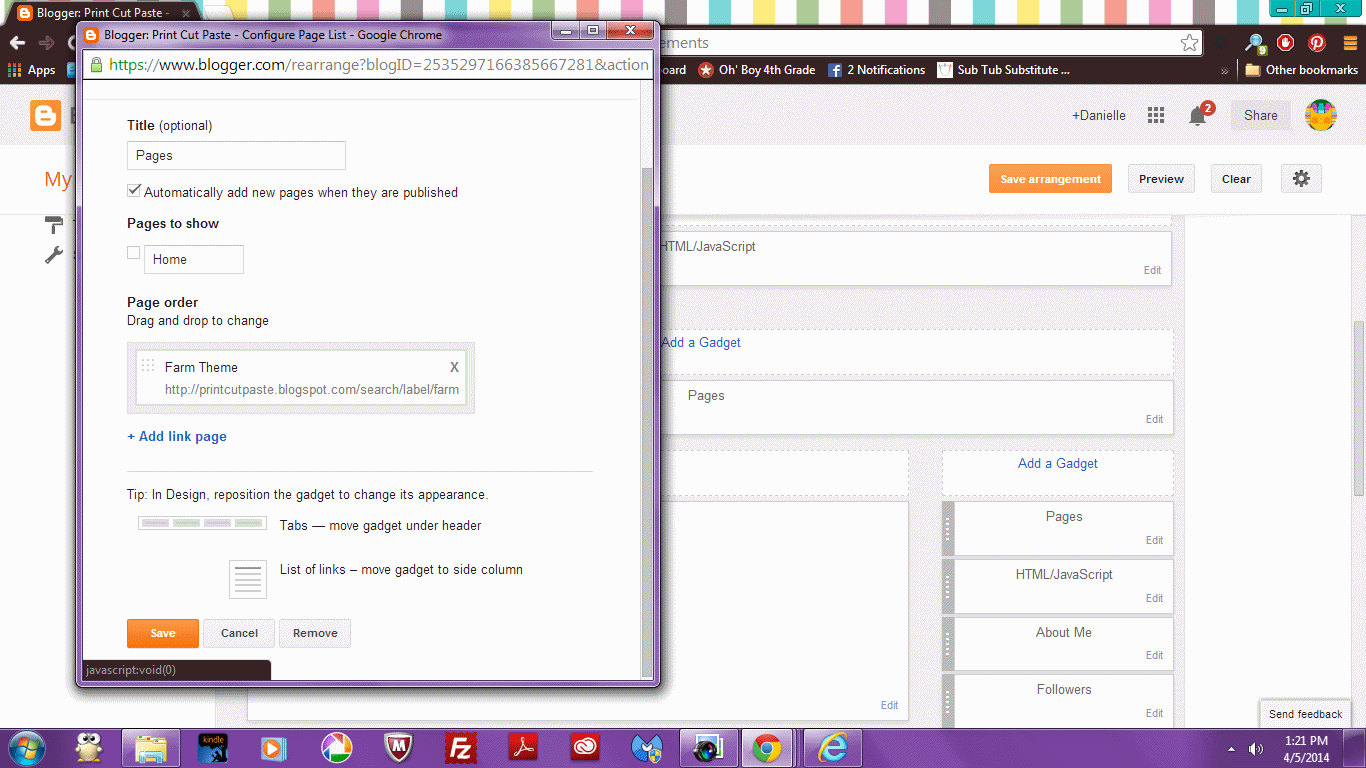Viewport: 1366px width, 768px height.
Task: Click the HTTPS padlock in the address bar
Action: [x=95, y=65]
